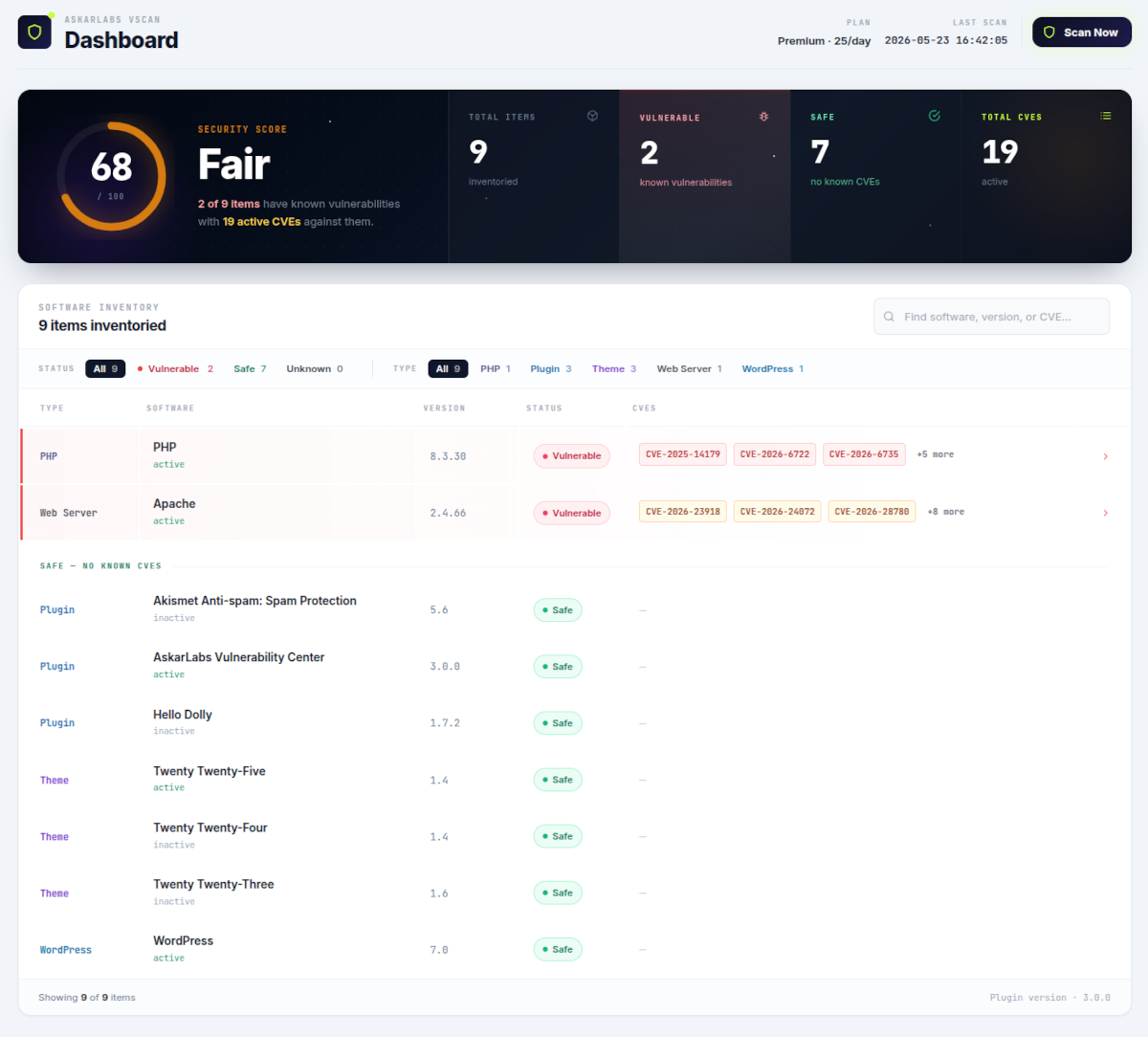
Task: Click the Total Items box icon
Action: [x=592, y=116]
